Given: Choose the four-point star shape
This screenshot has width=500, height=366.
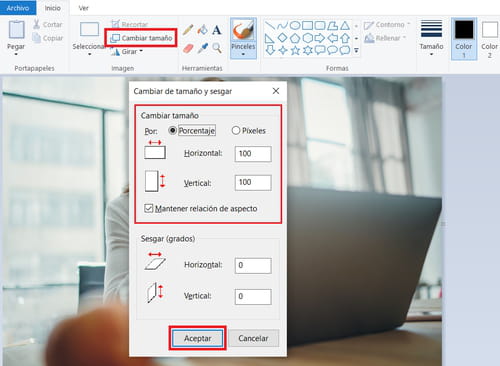Looking at the screenshot, I should tap(282, 50).
